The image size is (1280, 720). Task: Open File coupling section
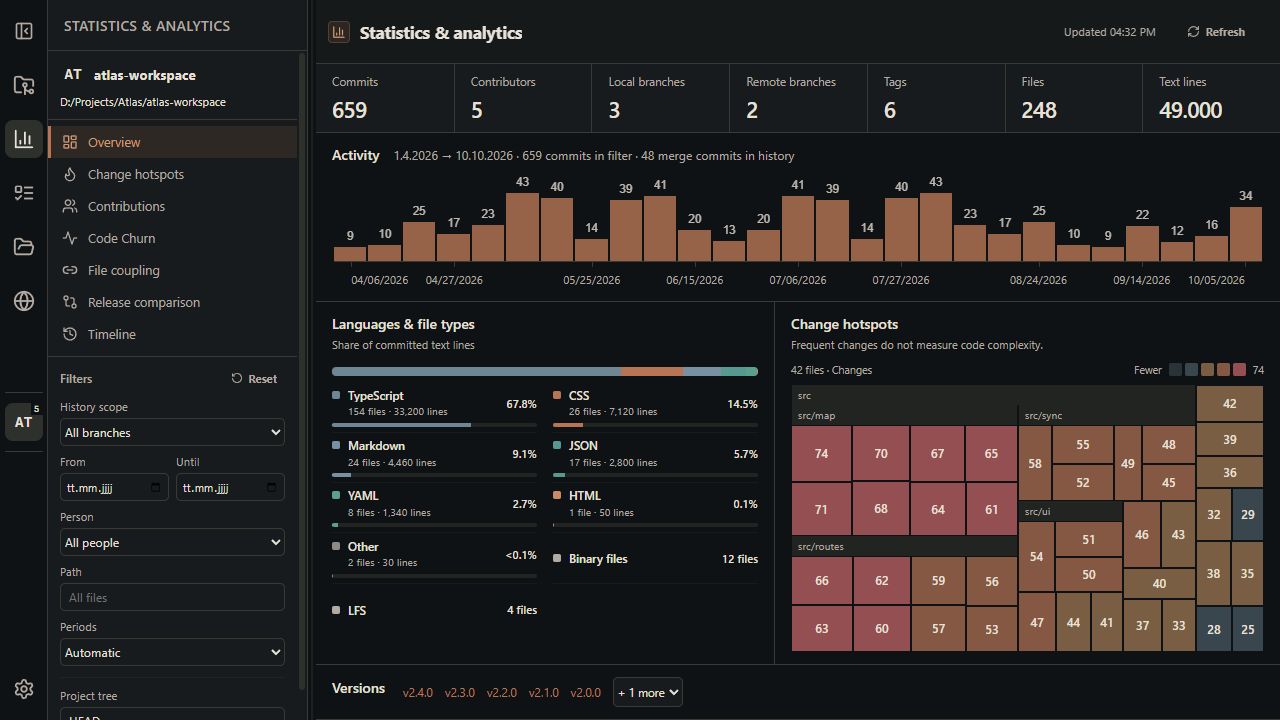pyautogui.click(x=172, y=270)
